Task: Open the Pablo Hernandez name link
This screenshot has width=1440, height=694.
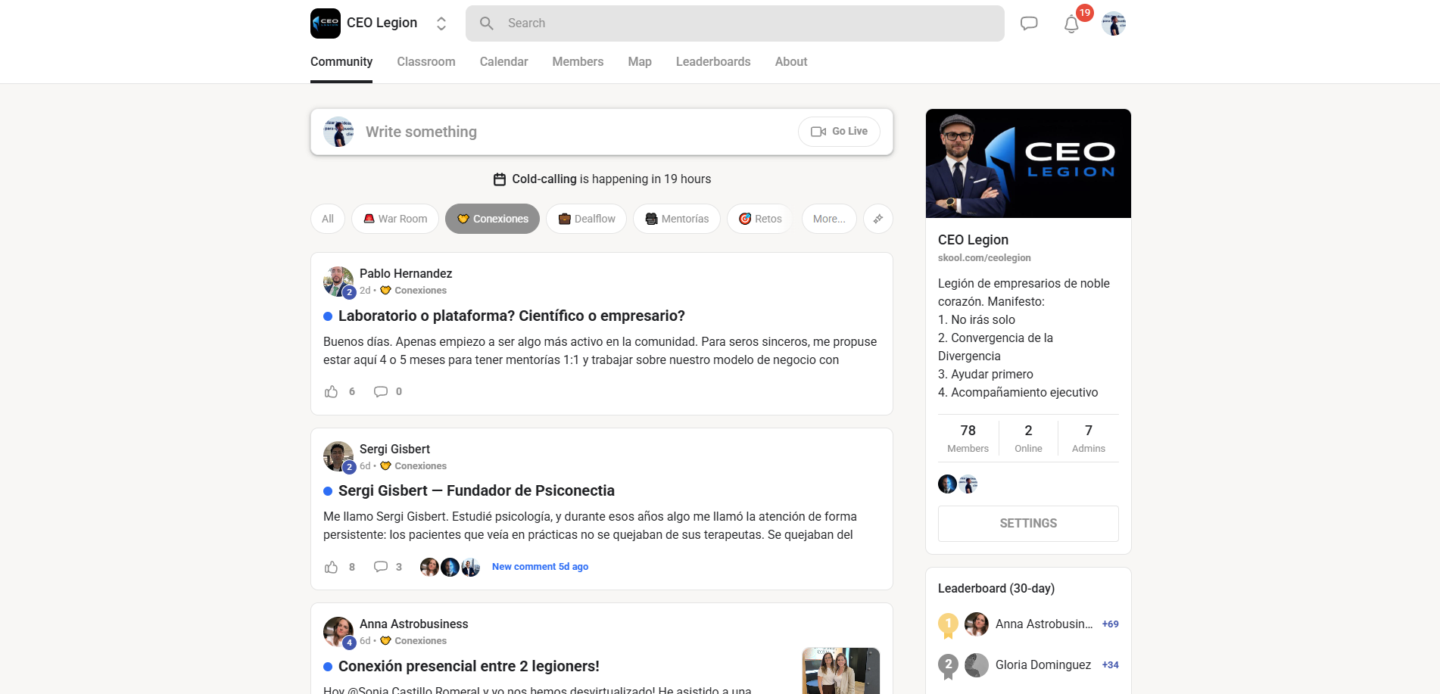Action: click(x=406, y=274)
